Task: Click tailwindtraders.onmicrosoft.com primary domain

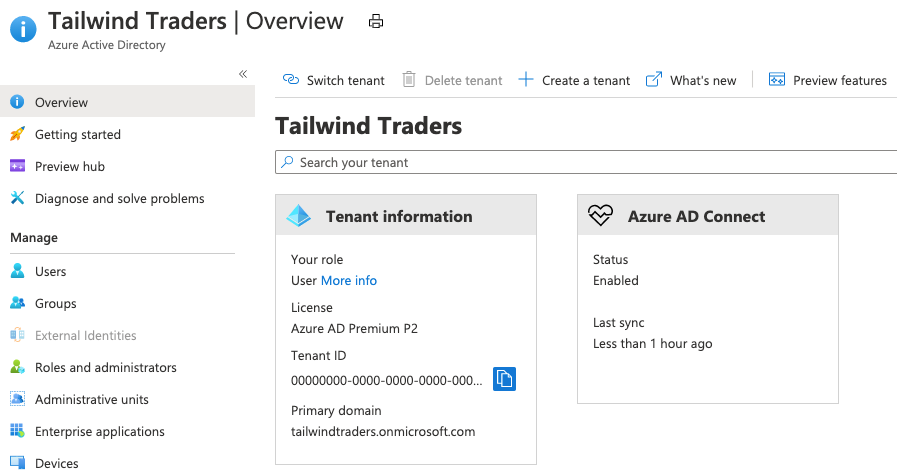Action: pyautogui.click(x=383, y=432)
